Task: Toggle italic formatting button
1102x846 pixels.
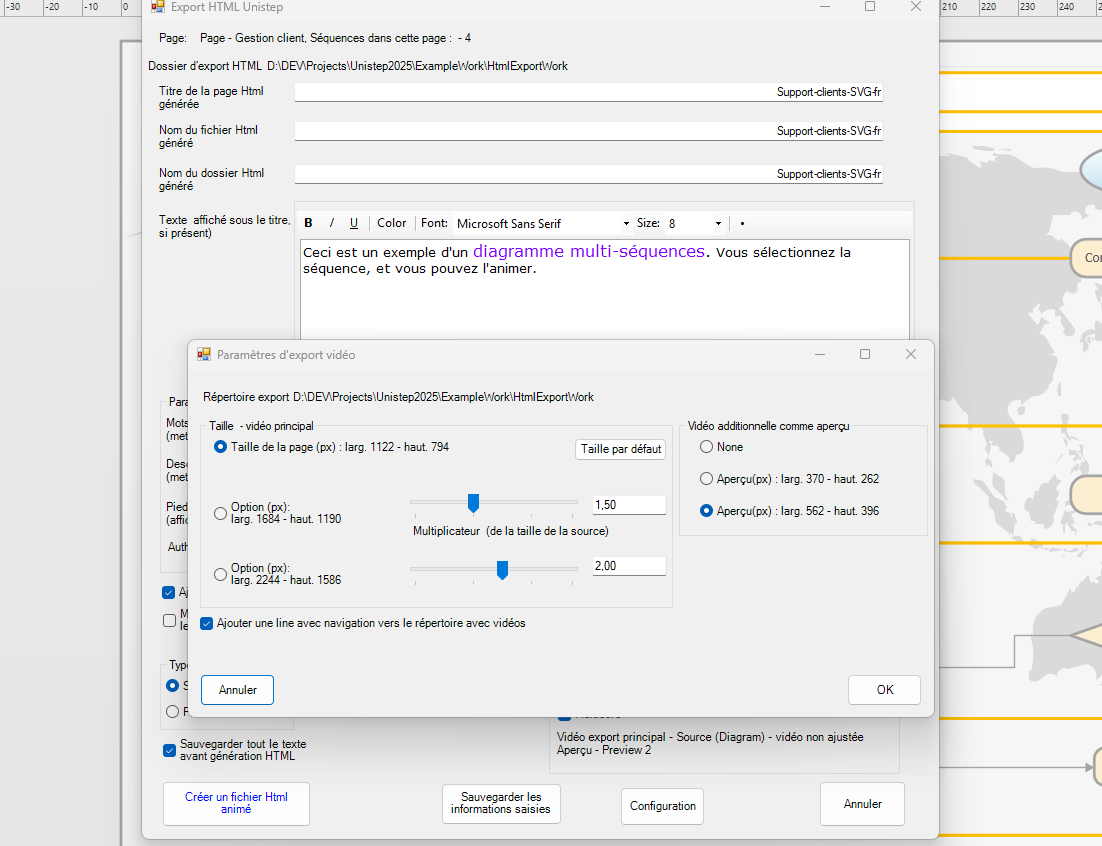Action: click(x=331, y=223)
